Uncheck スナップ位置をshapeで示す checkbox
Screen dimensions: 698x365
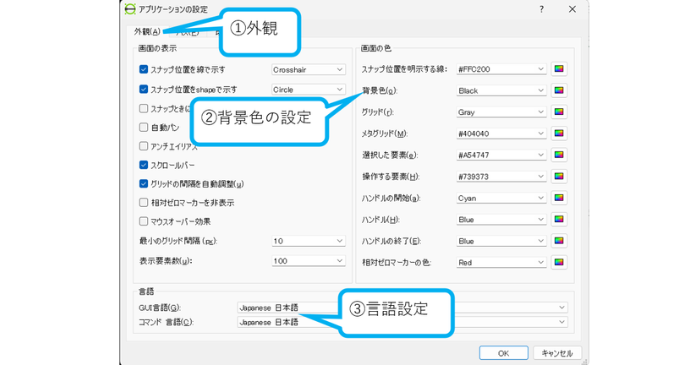click(143, 89)
